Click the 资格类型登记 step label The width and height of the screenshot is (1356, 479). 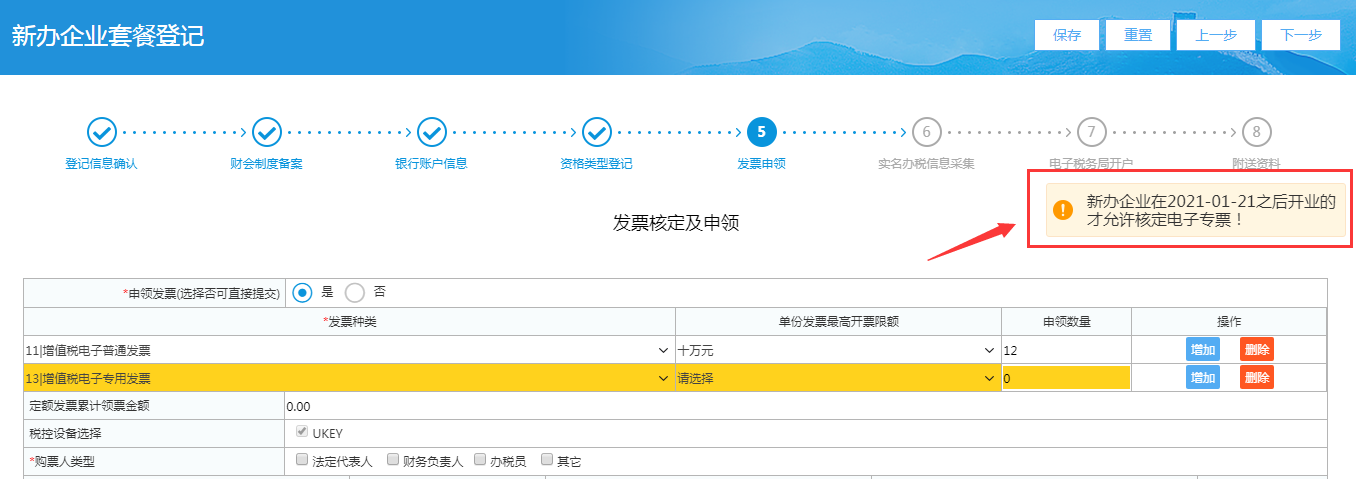pos(596,163)
